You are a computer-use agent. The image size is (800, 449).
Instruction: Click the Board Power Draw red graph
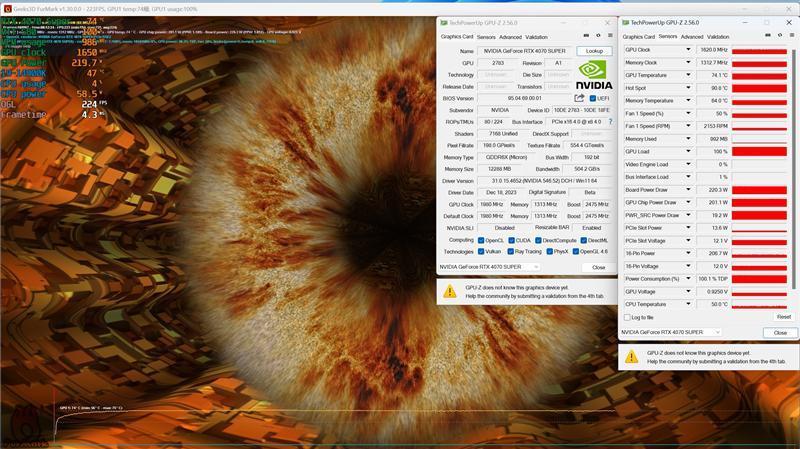tap(759, 190)
